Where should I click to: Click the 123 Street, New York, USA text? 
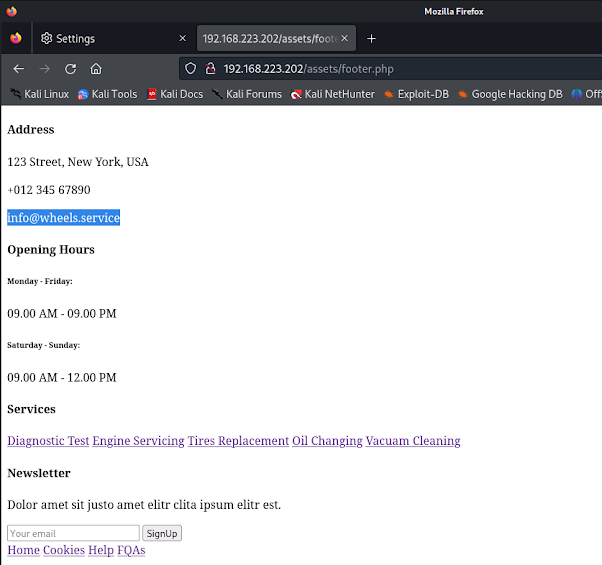point(78,162)
